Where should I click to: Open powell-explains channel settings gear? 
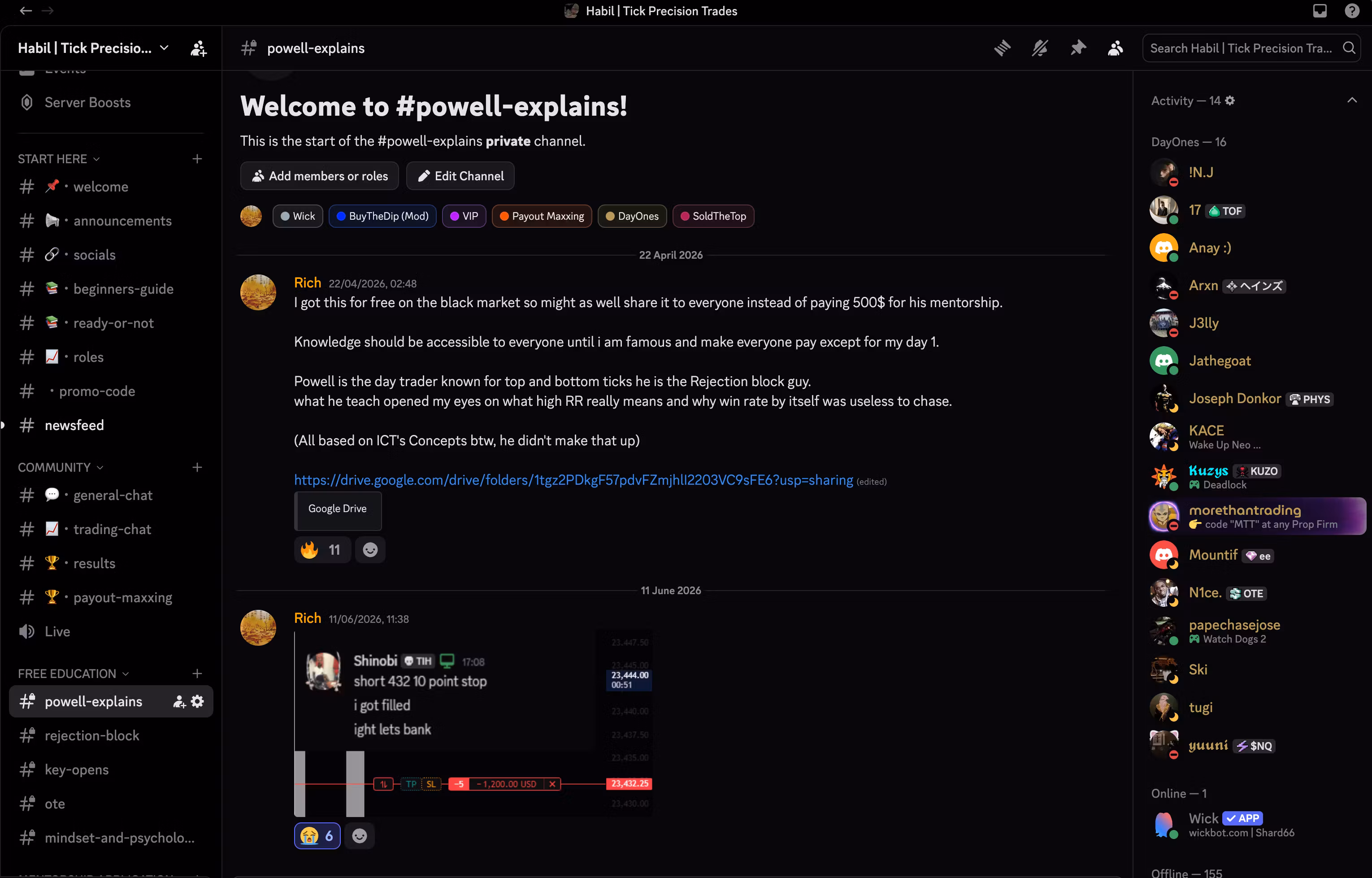coord(197,701)
